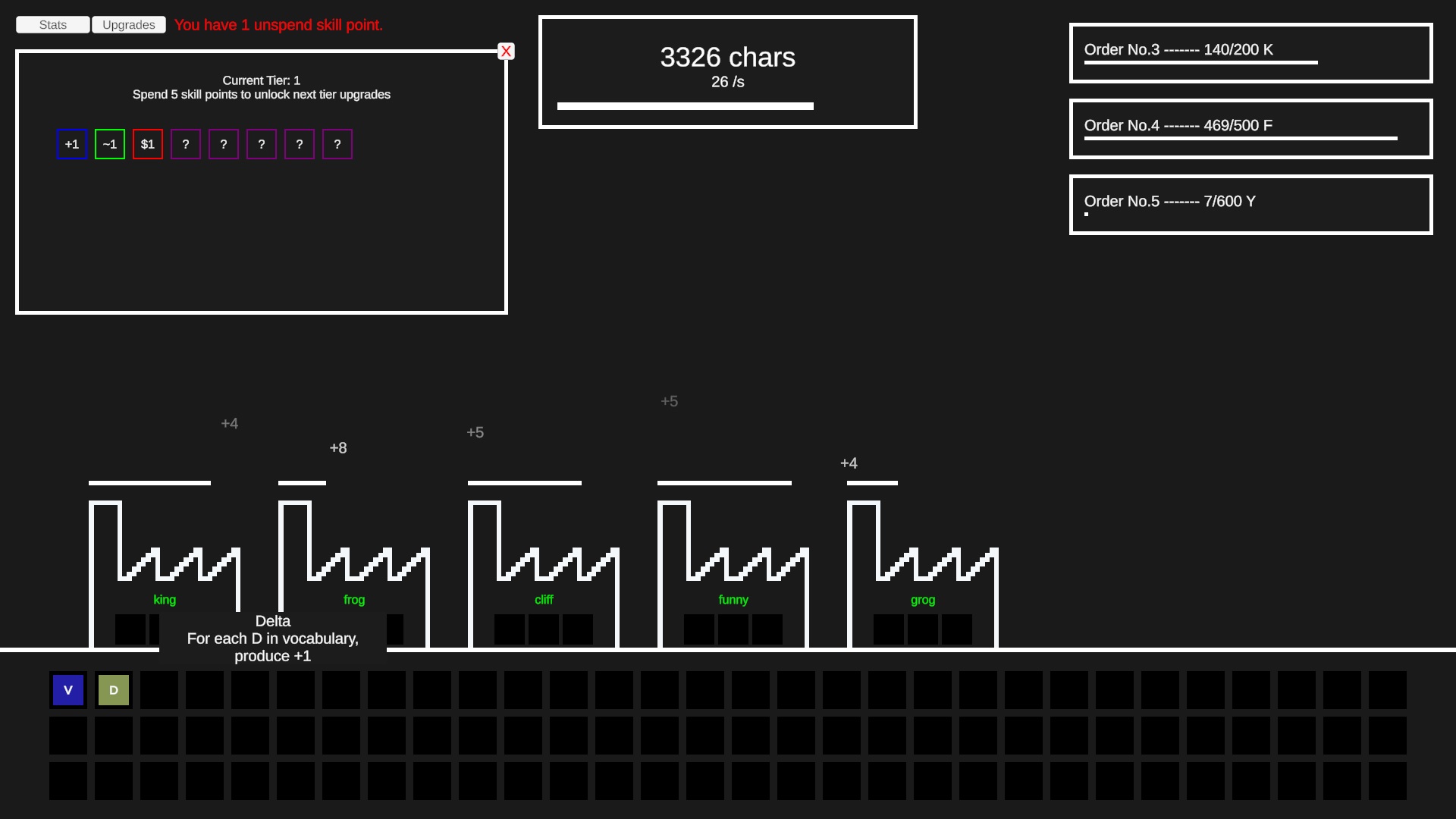Click the first locked purple ? upgrade
The width and height of the screenshot is (1456, 819).
(x=186, y=144)
